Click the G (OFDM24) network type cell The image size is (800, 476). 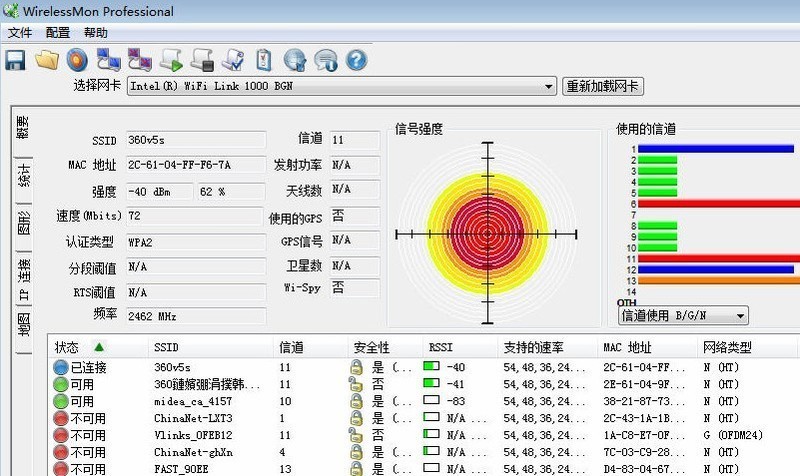733,435
